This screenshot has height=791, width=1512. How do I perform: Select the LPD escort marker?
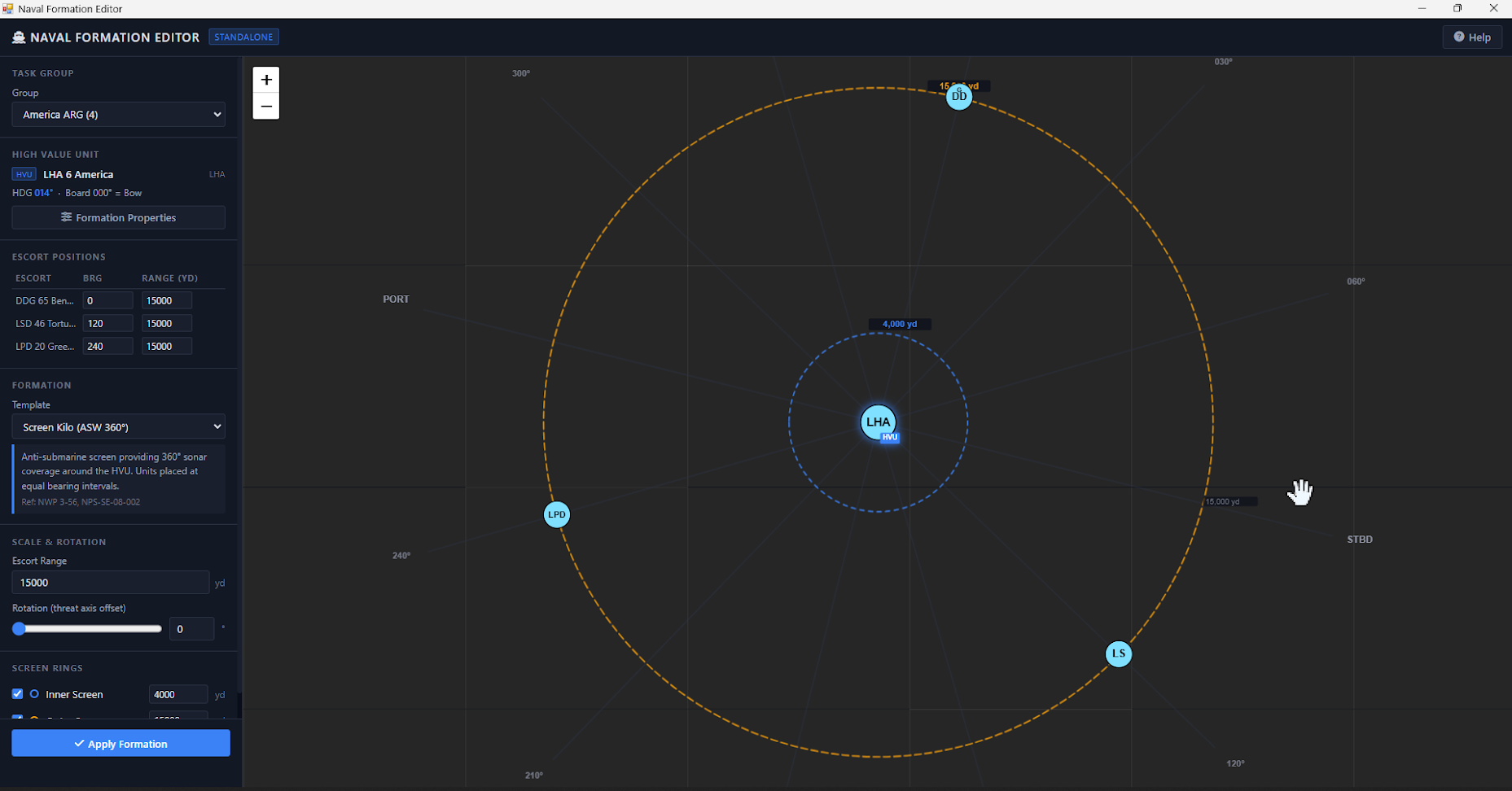(557, 514)
